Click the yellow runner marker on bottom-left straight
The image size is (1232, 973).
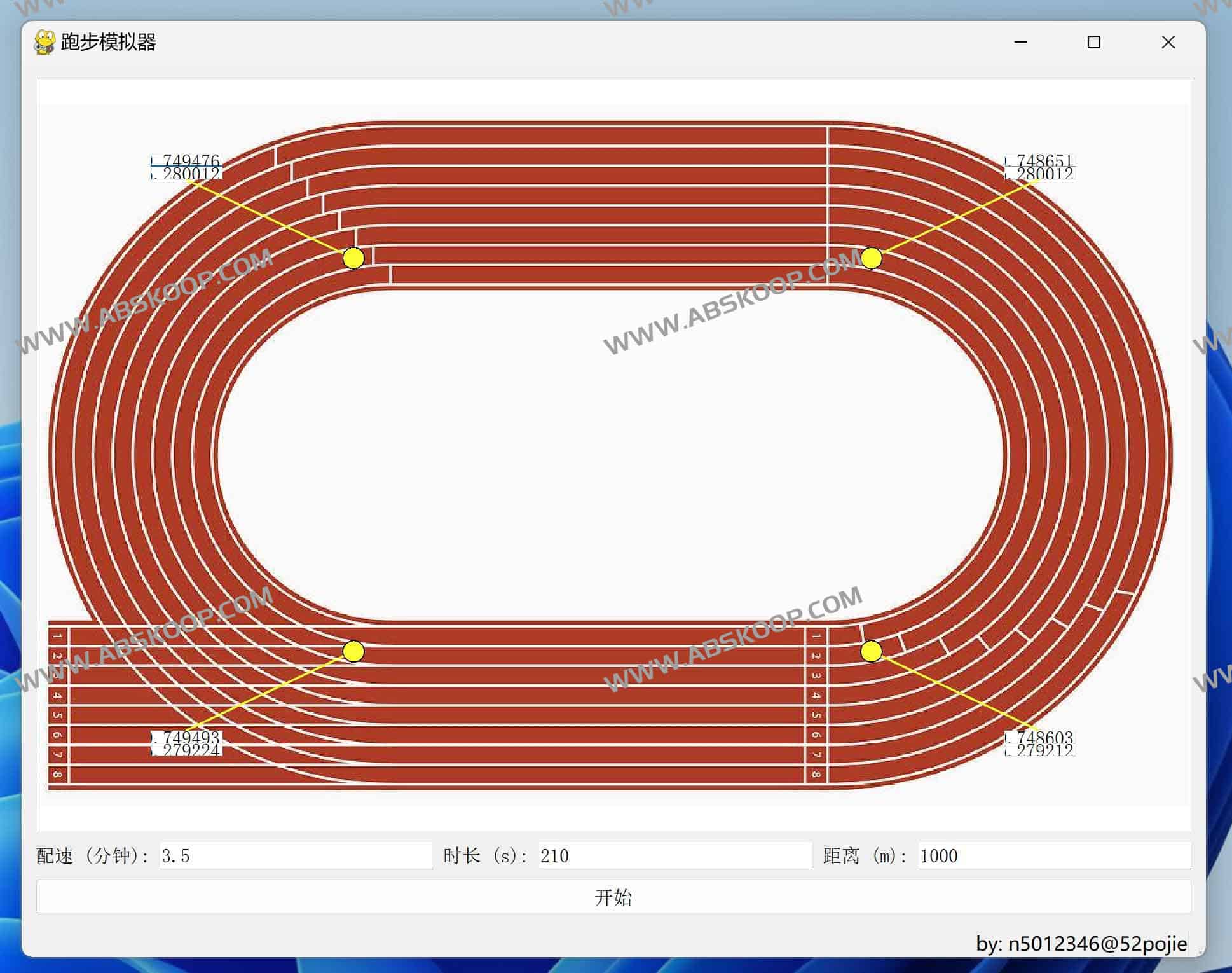[x=353, y=651]
